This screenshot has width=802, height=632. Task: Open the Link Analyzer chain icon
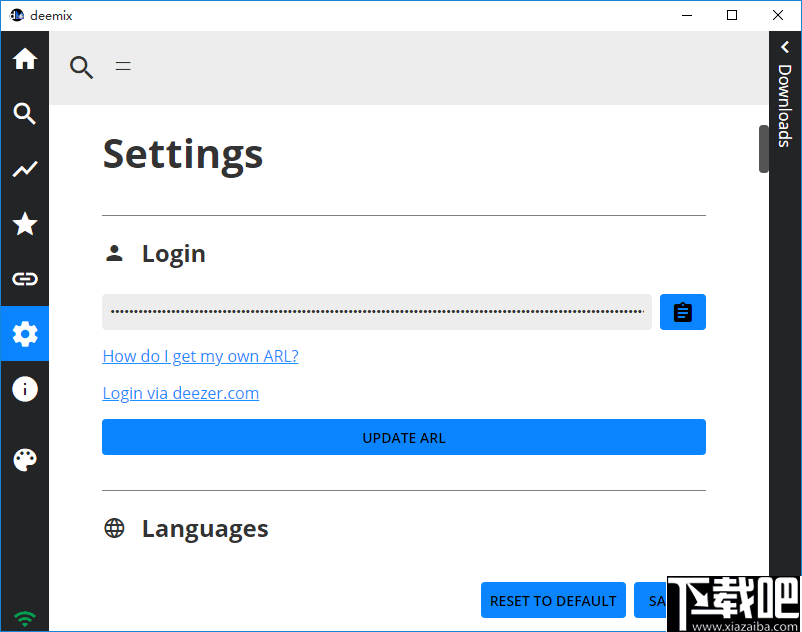coord(25,279)
